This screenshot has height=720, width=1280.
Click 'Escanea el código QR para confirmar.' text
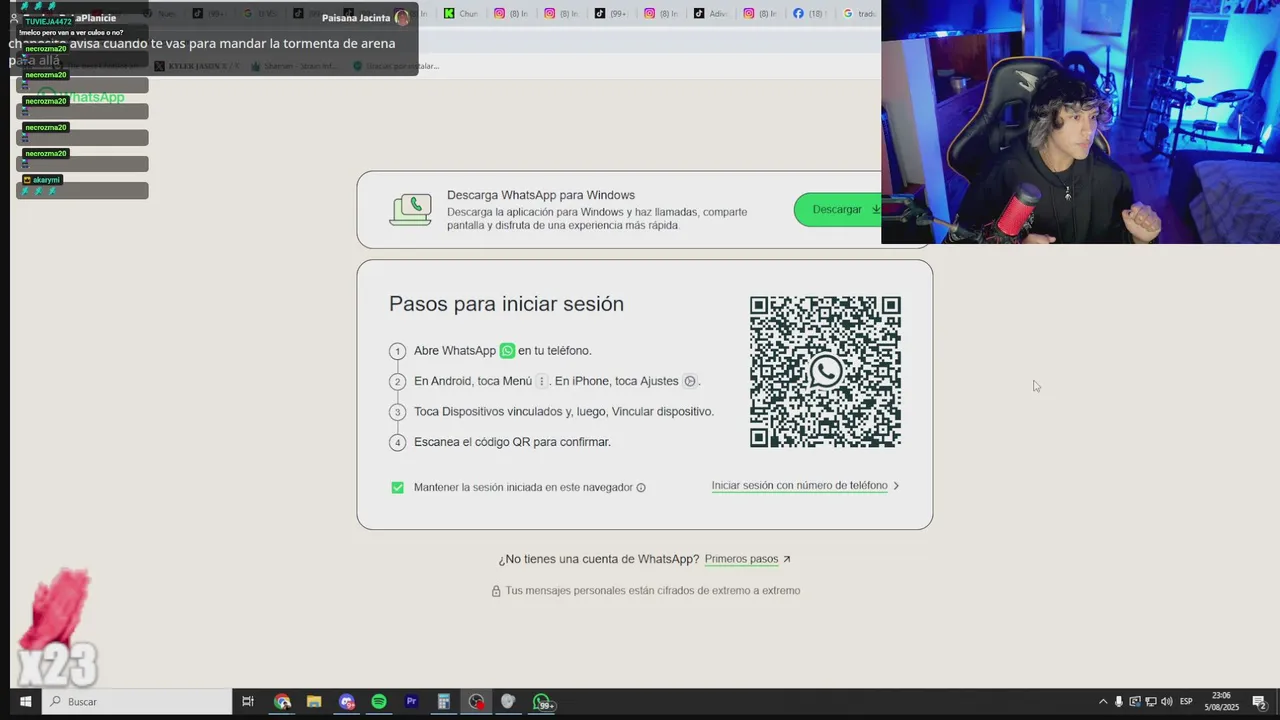point(512,442)
